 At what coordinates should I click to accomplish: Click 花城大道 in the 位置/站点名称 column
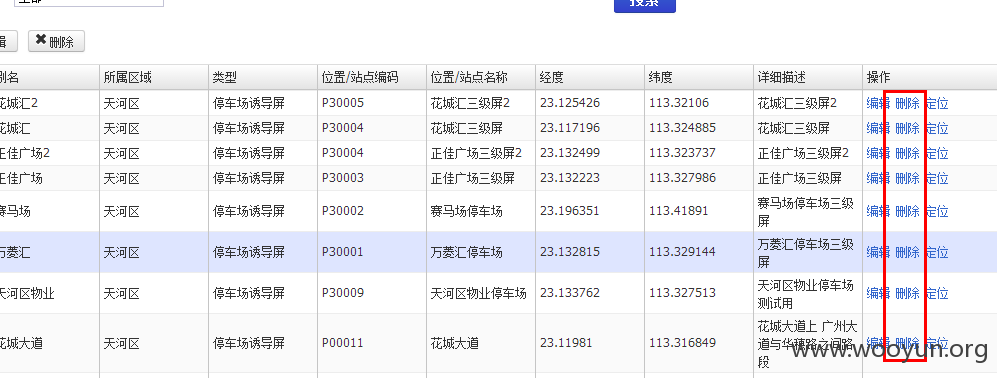tap(455, 343)
